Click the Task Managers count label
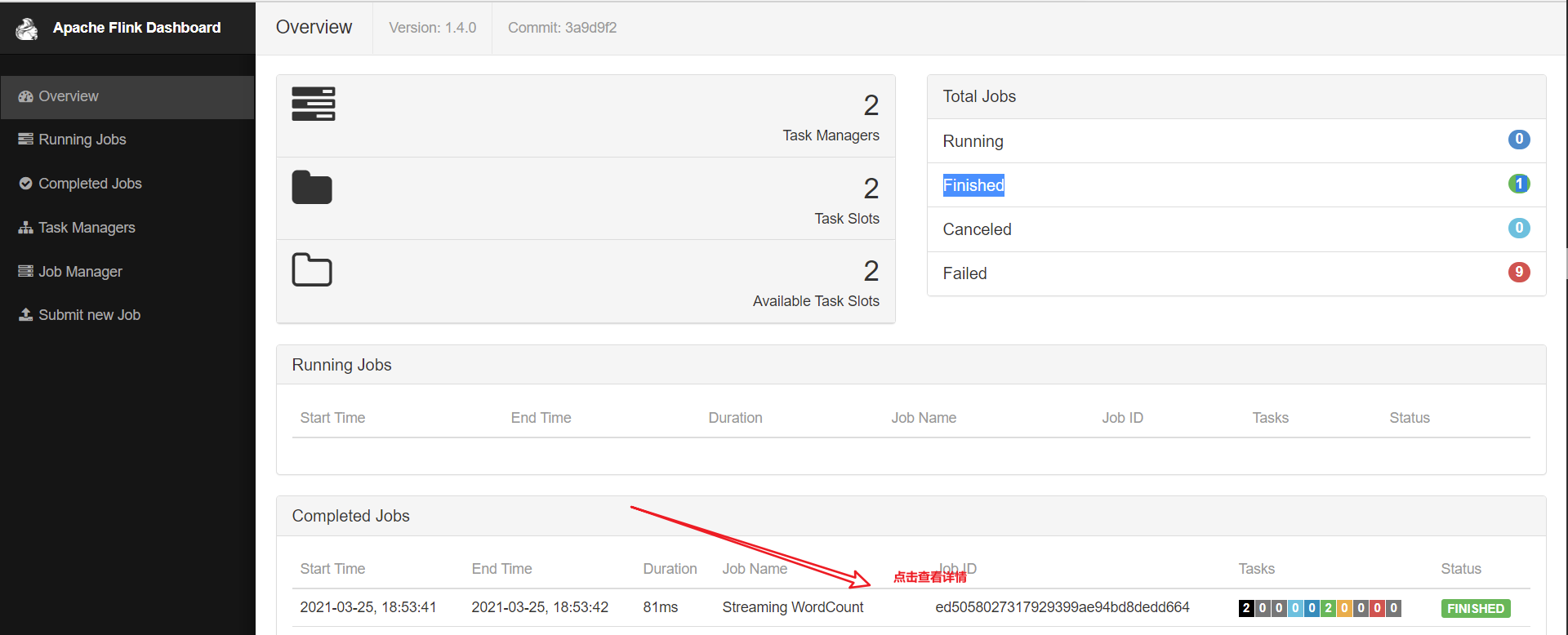The width and height of the screenshot is (1568, 635). point(831,135)
